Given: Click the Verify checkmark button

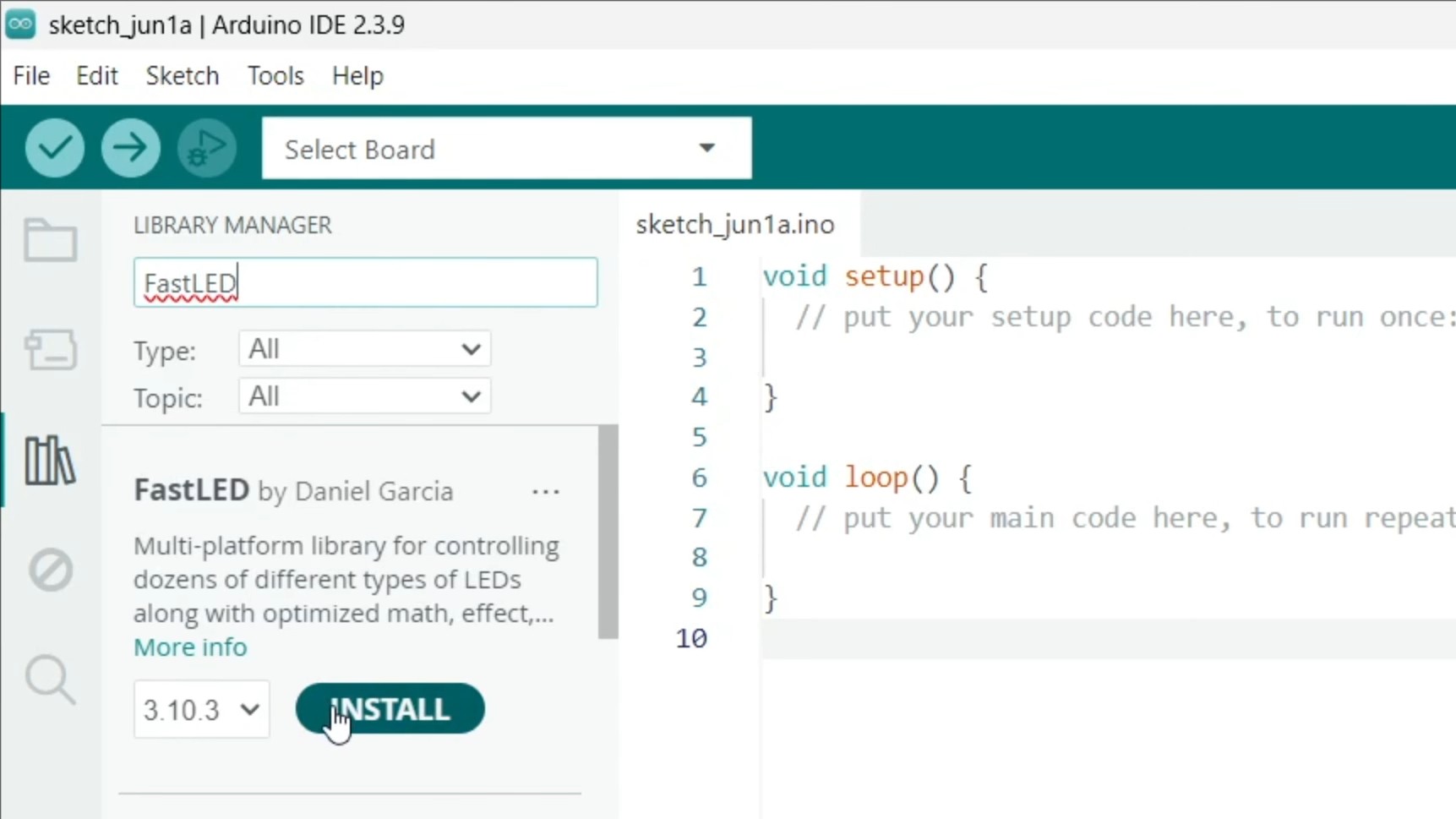Looking at the screenshot, I should [x=55, y=148].
